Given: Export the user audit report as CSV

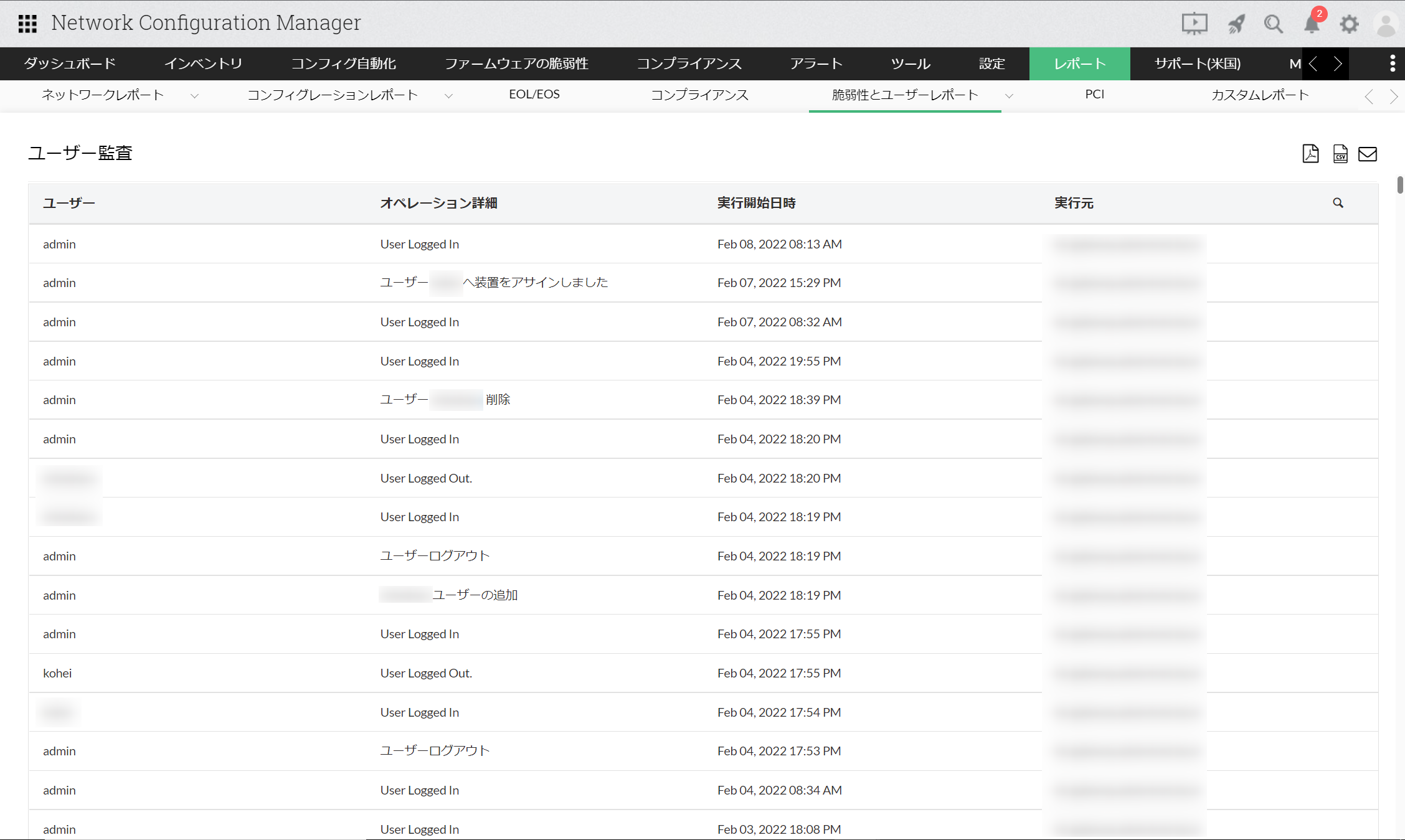Looking at the screenshot, I should pyautogui.click(x=1340, y=153).
